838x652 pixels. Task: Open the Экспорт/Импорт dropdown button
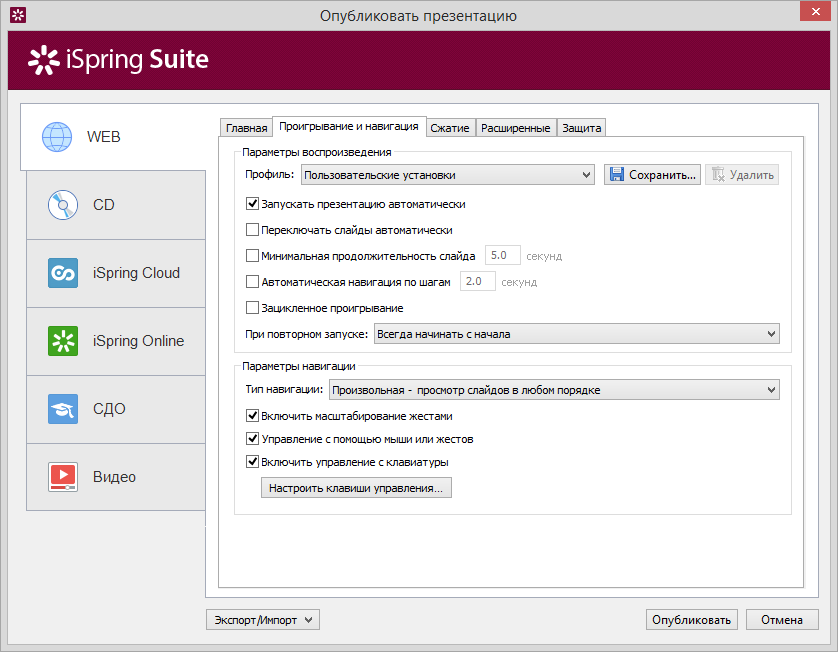coord(263,620)
